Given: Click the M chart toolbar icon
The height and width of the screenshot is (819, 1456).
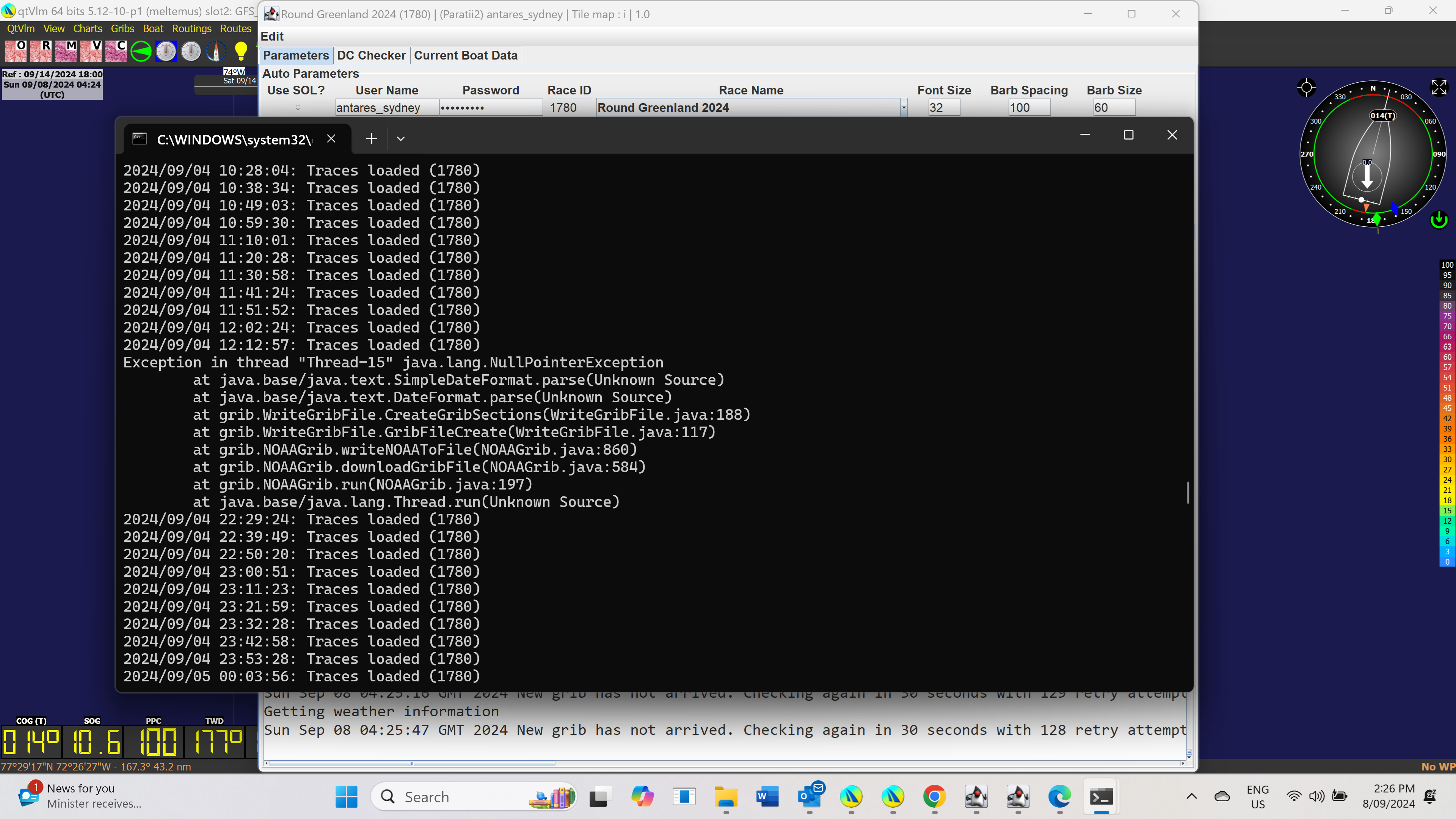Looking at the screenshot, I should (66, 51).
